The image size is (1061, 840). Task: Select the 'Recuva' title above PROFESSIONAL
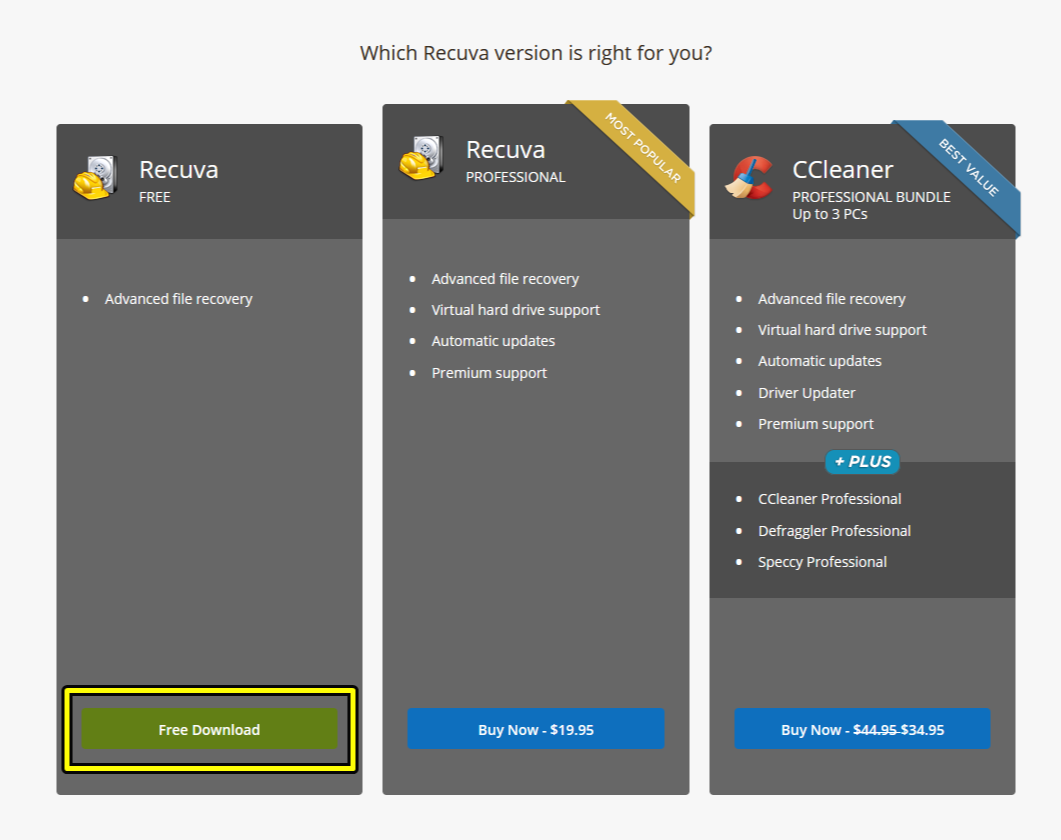point(505,150)
